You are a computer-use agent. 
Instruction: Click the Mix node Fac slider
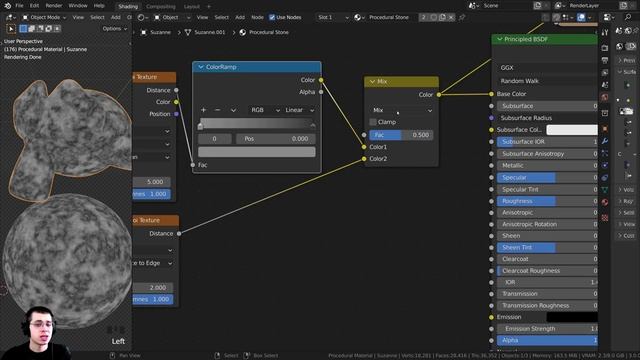pos(402,135)
